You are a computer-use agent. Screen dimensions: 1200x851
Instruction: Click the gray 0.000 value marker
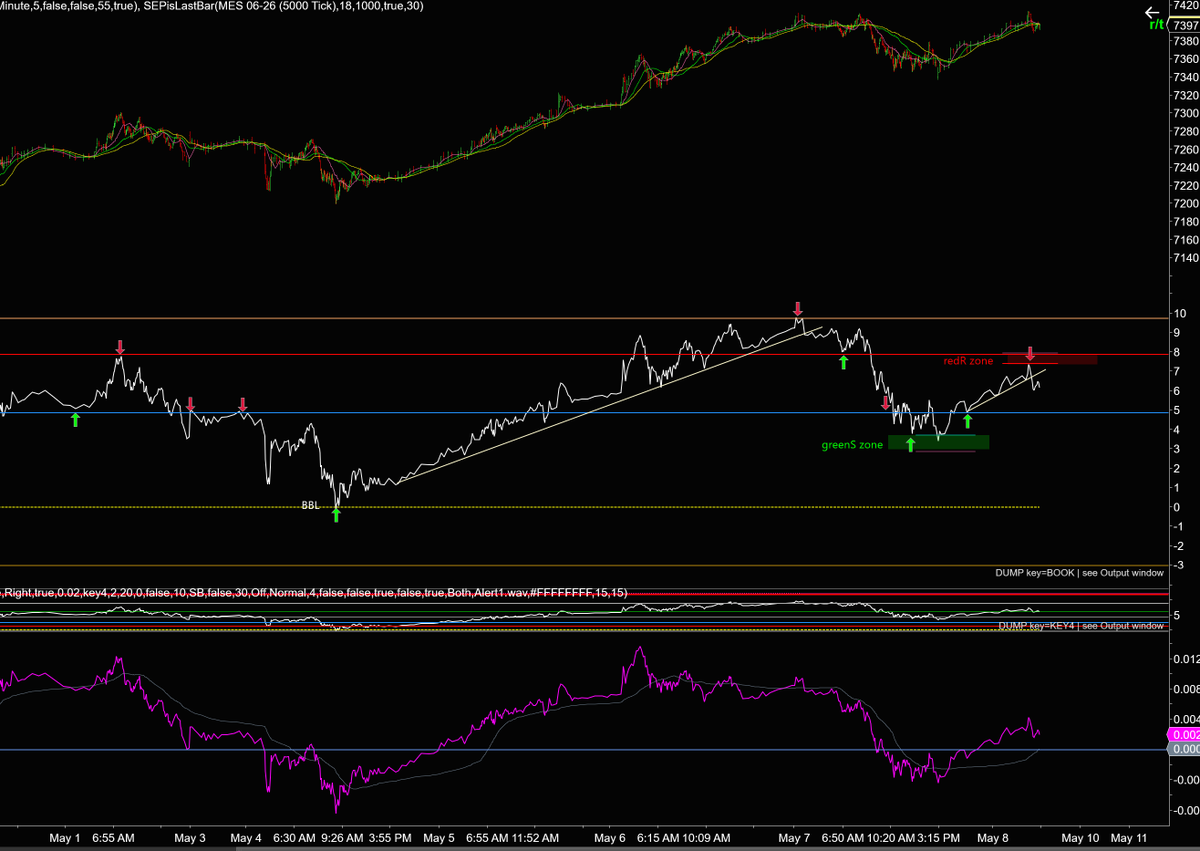click(1182, 749)
